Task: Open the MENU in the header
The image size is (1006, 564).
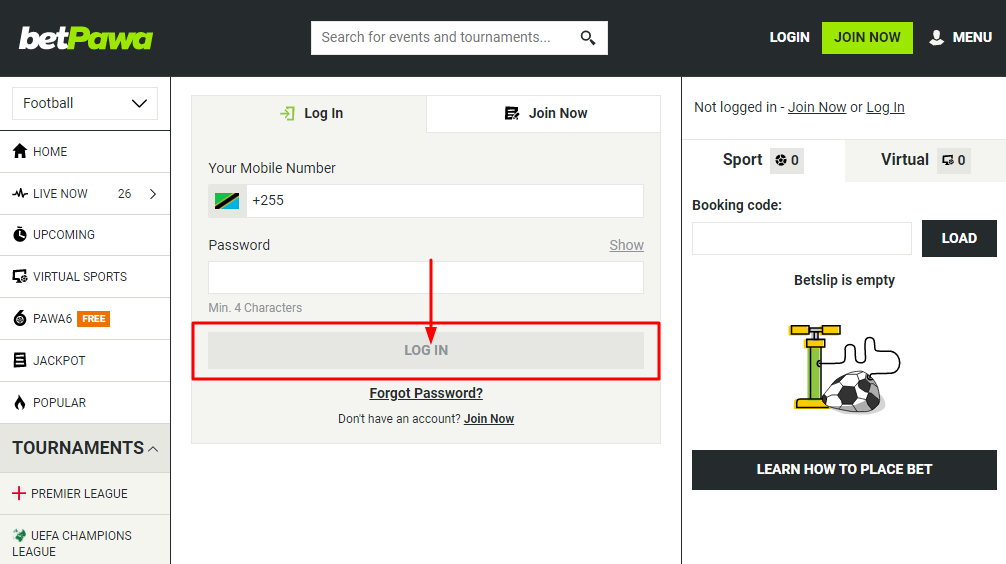Action: tap(960, 37)
